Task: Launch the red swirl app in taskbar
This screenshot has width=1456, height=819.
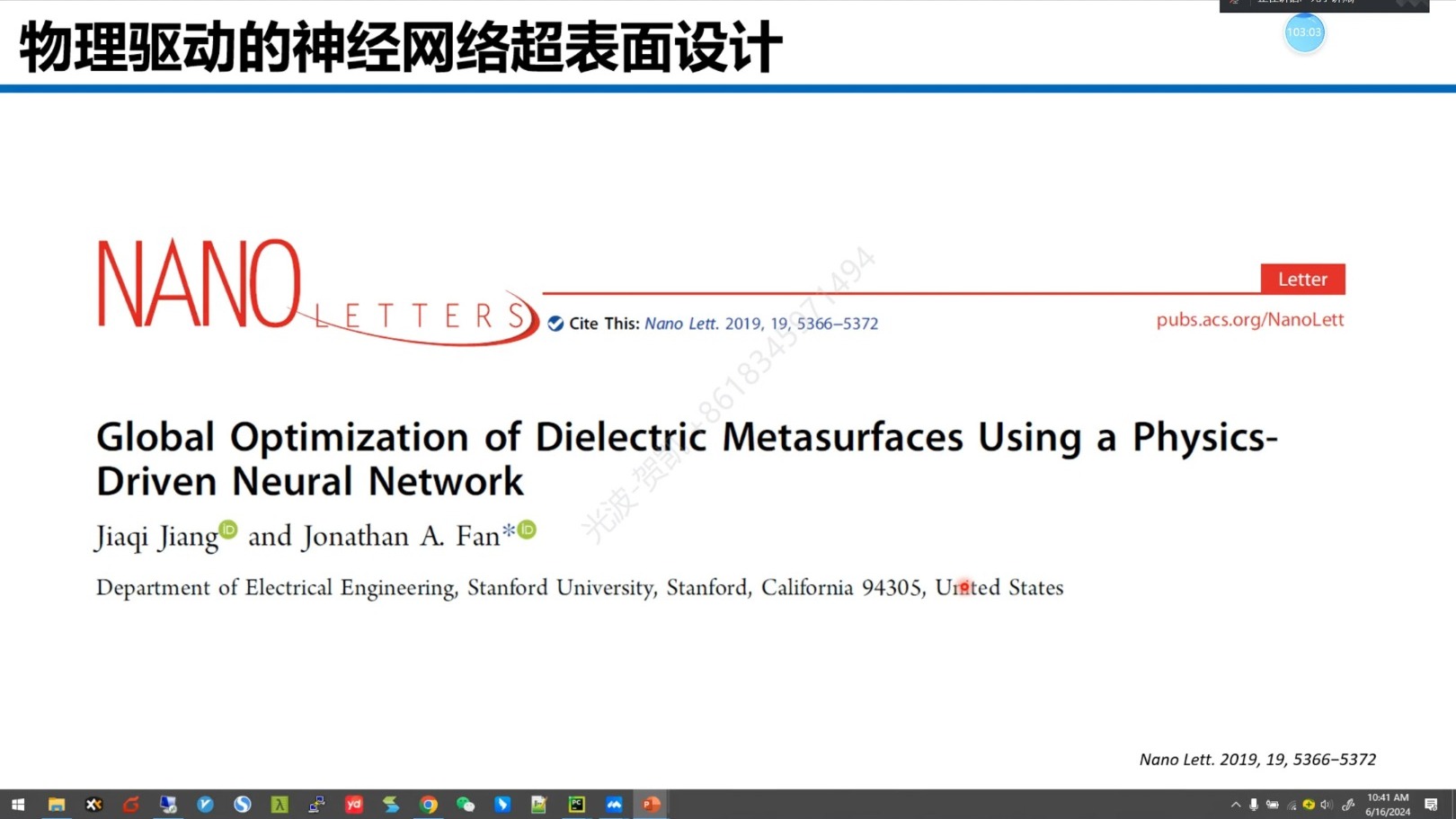Action: tap(131, 805)
